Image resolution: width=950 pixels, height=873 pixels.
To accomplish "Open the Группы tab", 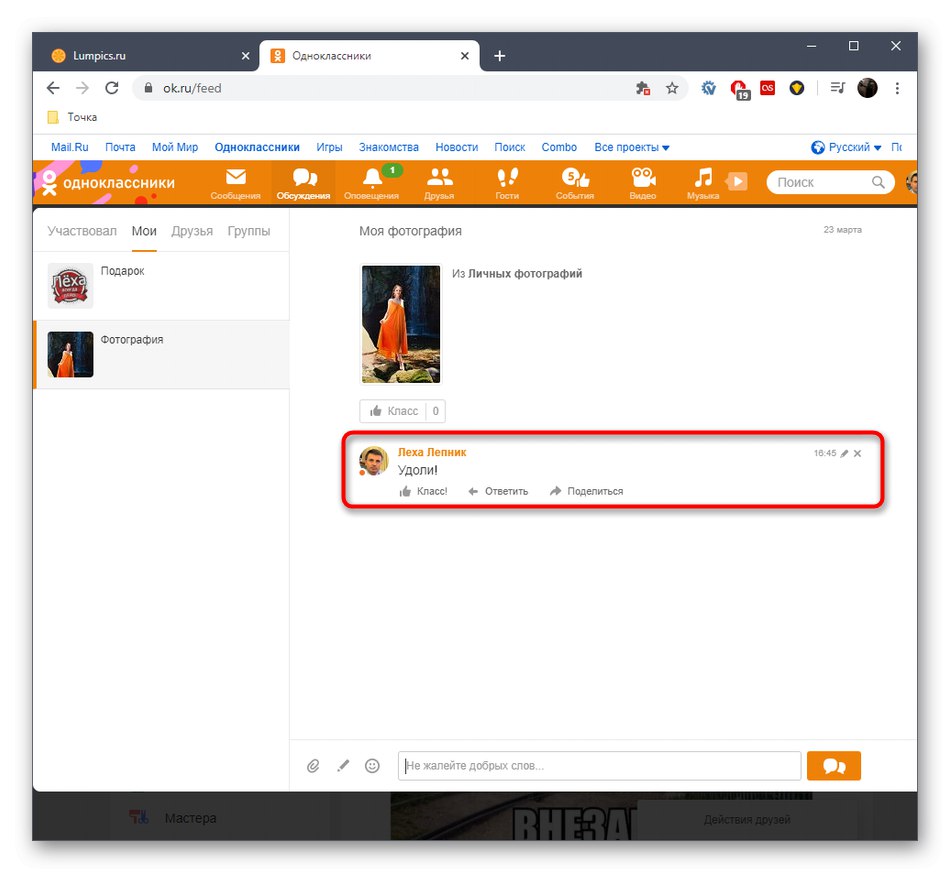I will [250, 230].
